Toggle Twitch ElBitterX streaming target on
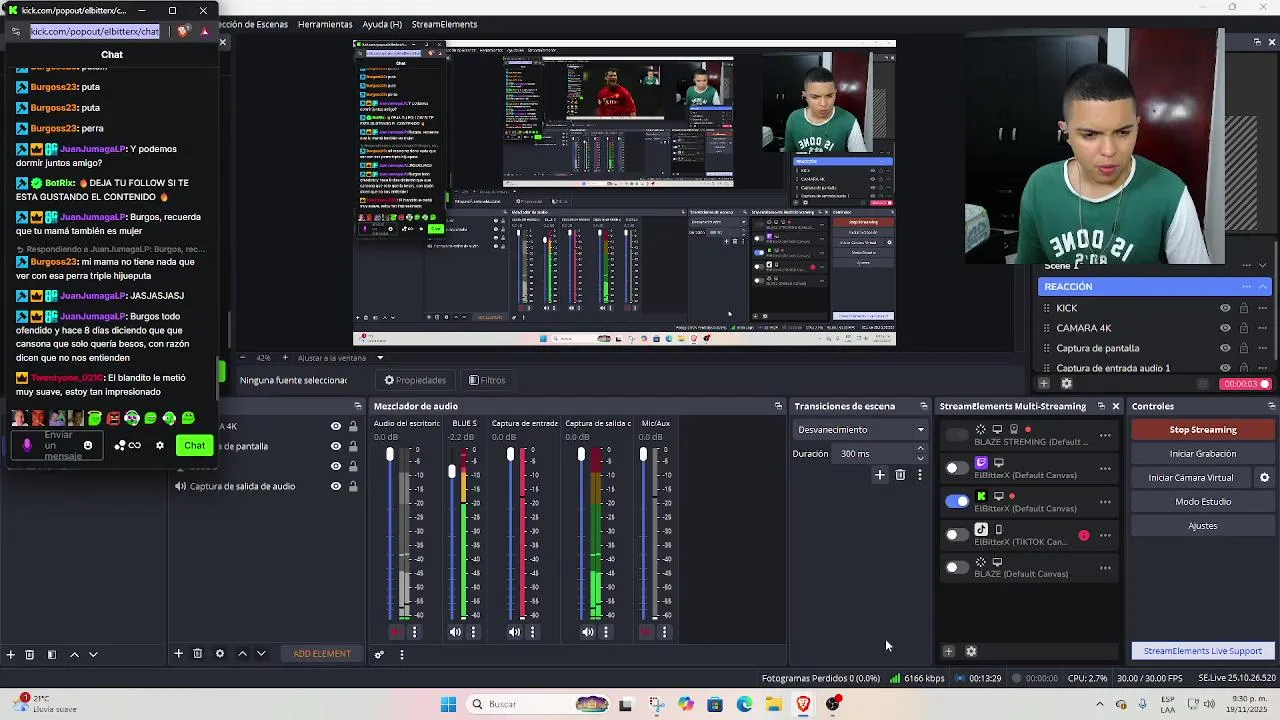The image size is (1280, 720). click(957, 468)
